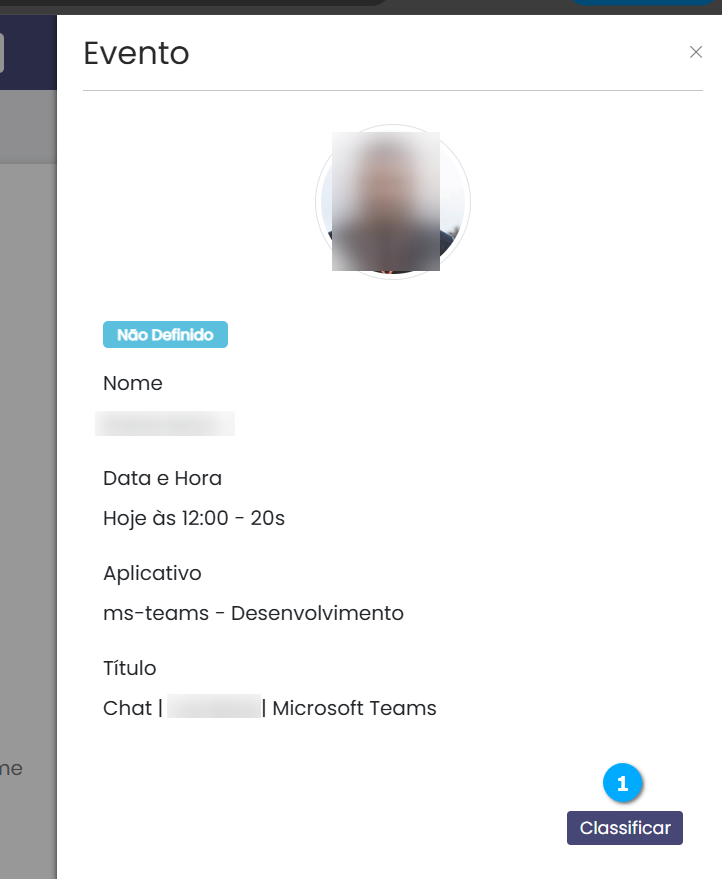Image resolution: width=722 pixels, height=879 pixels.
Task: Click the dark navy sidebar header area
Action: (x=28, y=52)
